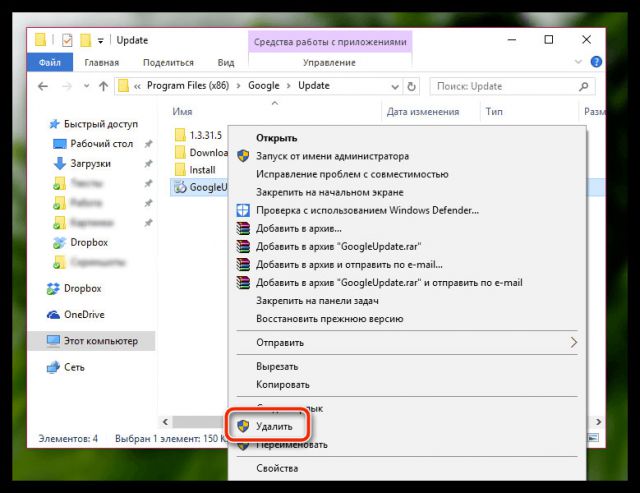
Task: Open the 'Файл' menu tab
Action: pos(50,62)
